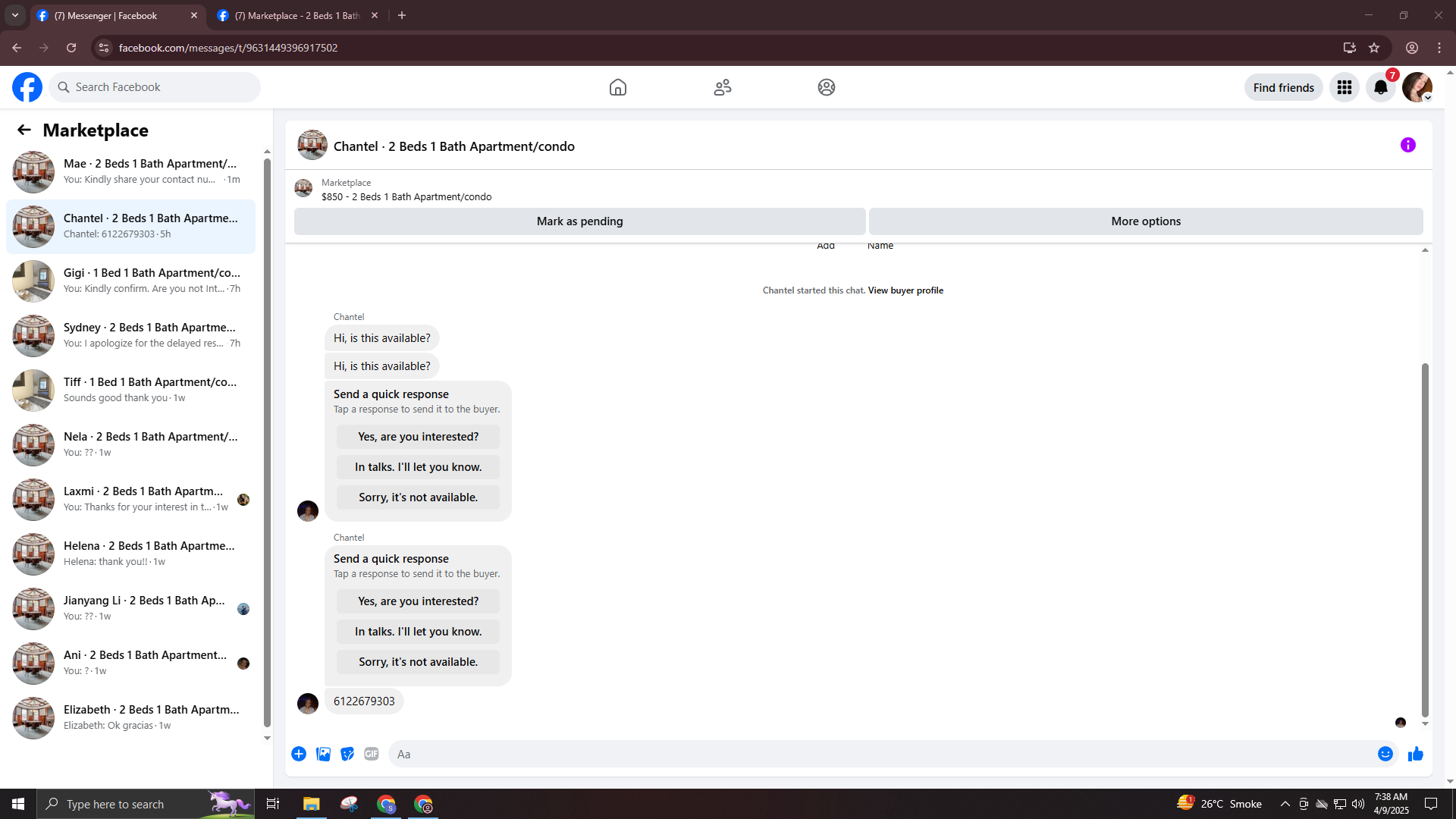This screenshot has width=1456, height=819.
Task: Go back in browser history
Action: click(17, 48)
